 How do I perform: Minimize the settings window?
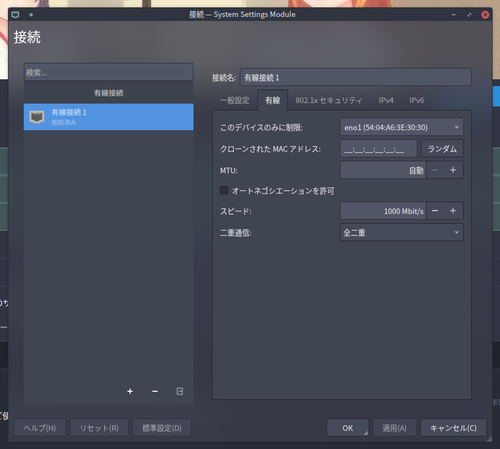[453, 15]
